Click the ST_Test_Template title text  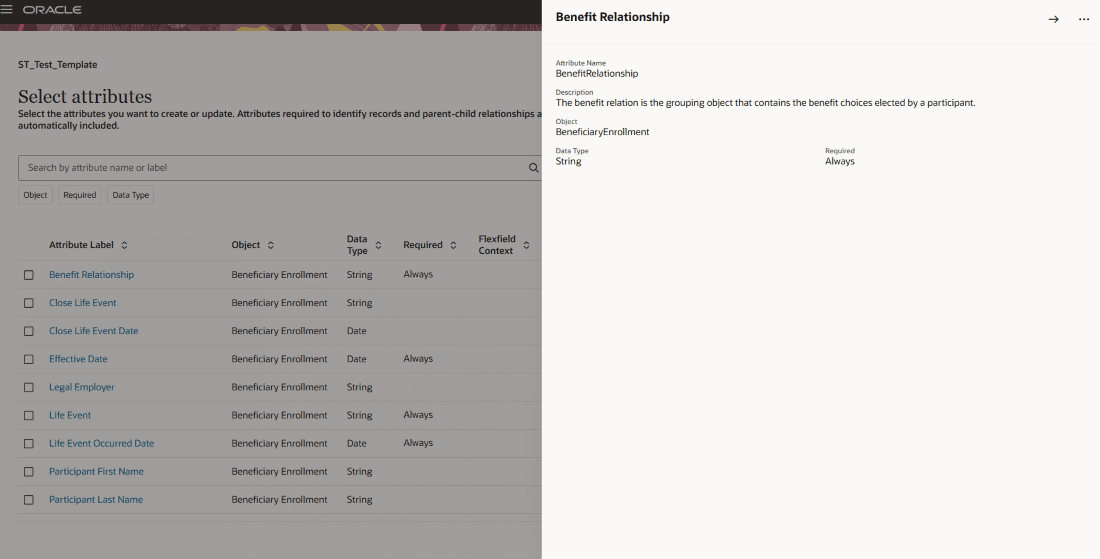[58, 65]
